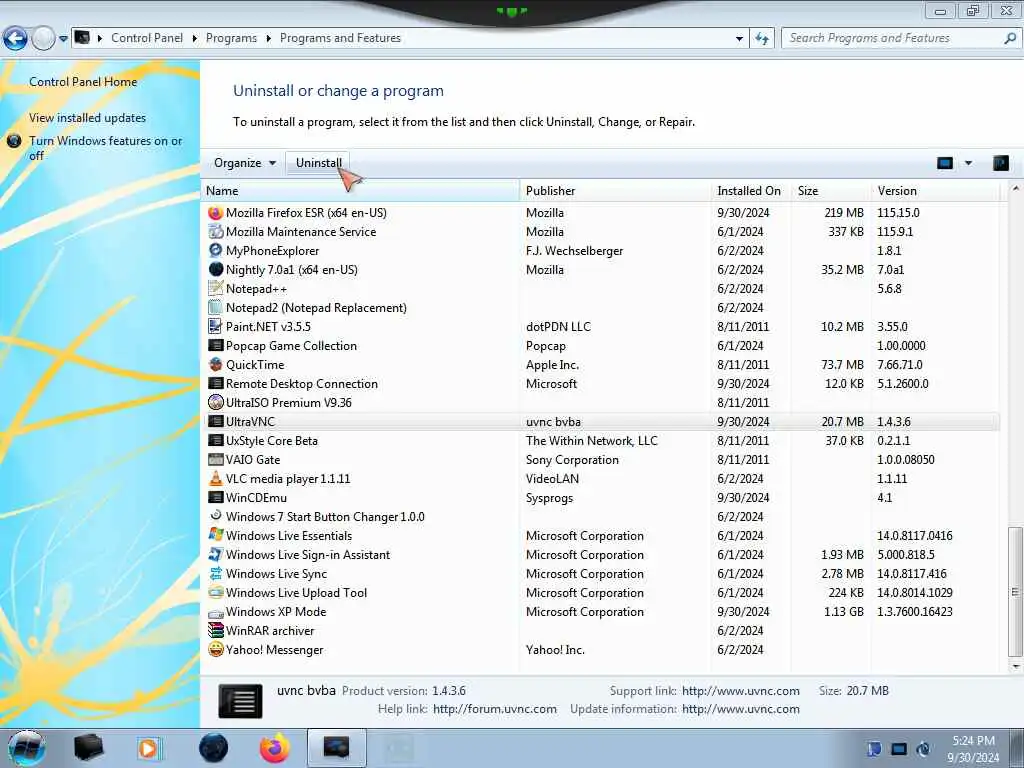This screenshot has width=1024, height=768.
Task: Open the Windows Start orb
Action: (27, 748)
